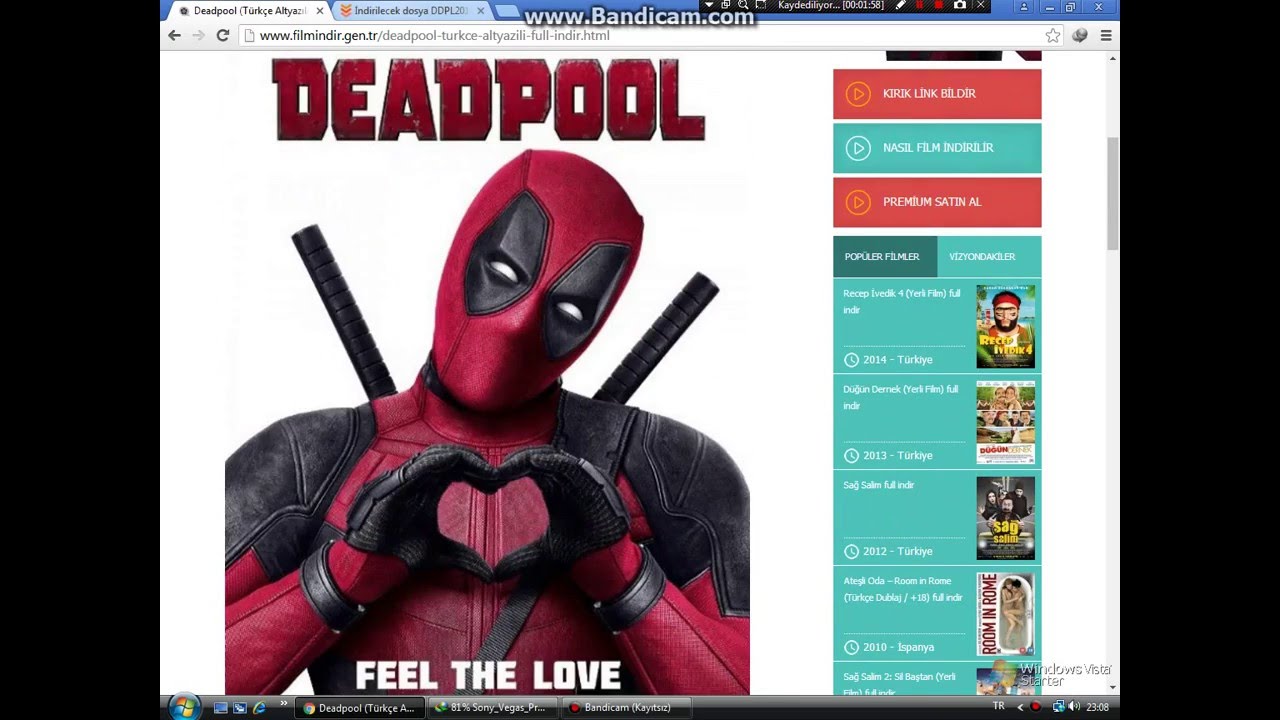Click the 23:08 system clock
This screenshot has width=1280, height=720.
pos(1097,707)
